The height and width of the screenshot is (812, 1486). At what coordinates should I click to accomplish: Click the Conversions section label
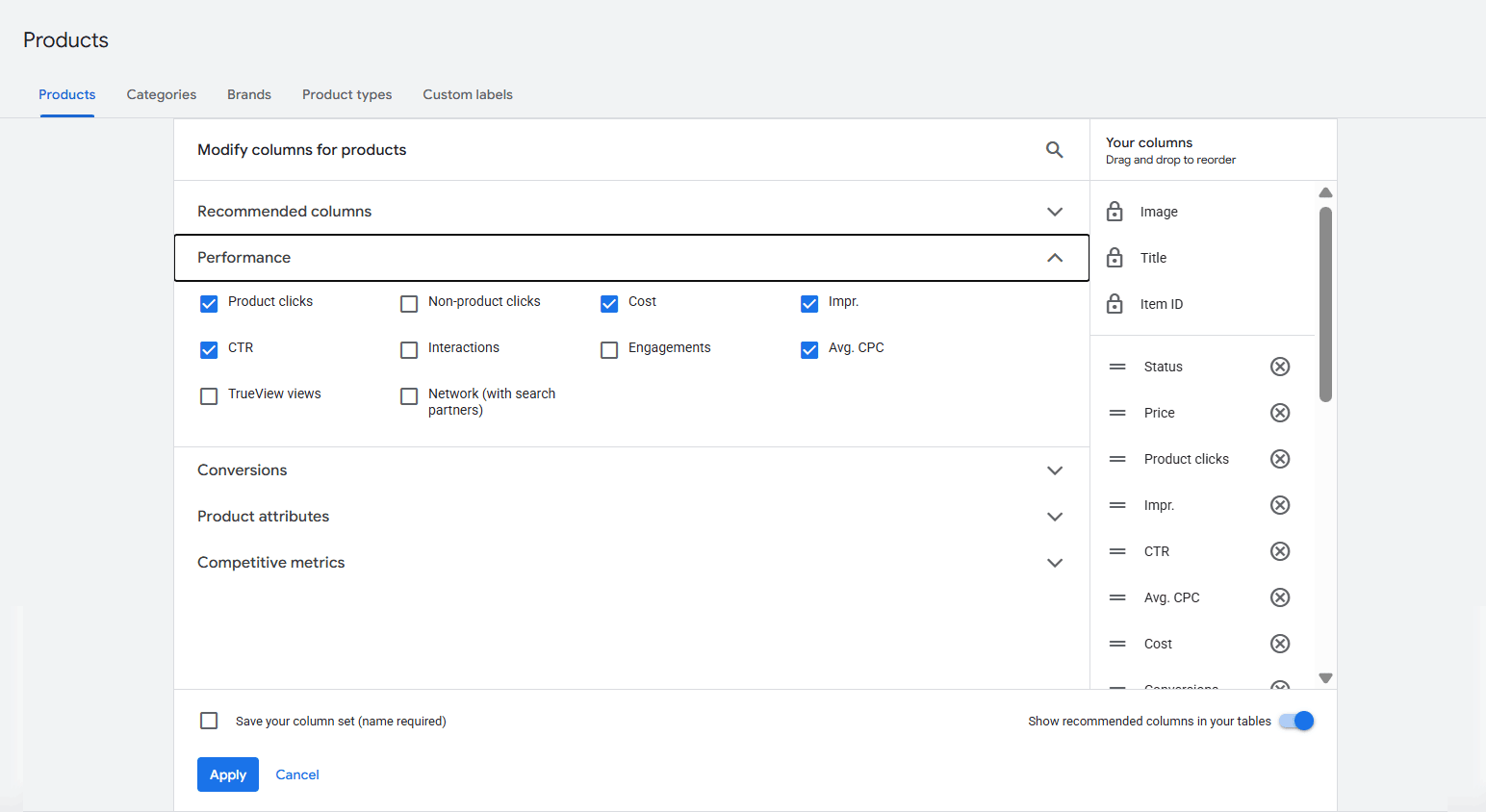(x=243, y=470)
